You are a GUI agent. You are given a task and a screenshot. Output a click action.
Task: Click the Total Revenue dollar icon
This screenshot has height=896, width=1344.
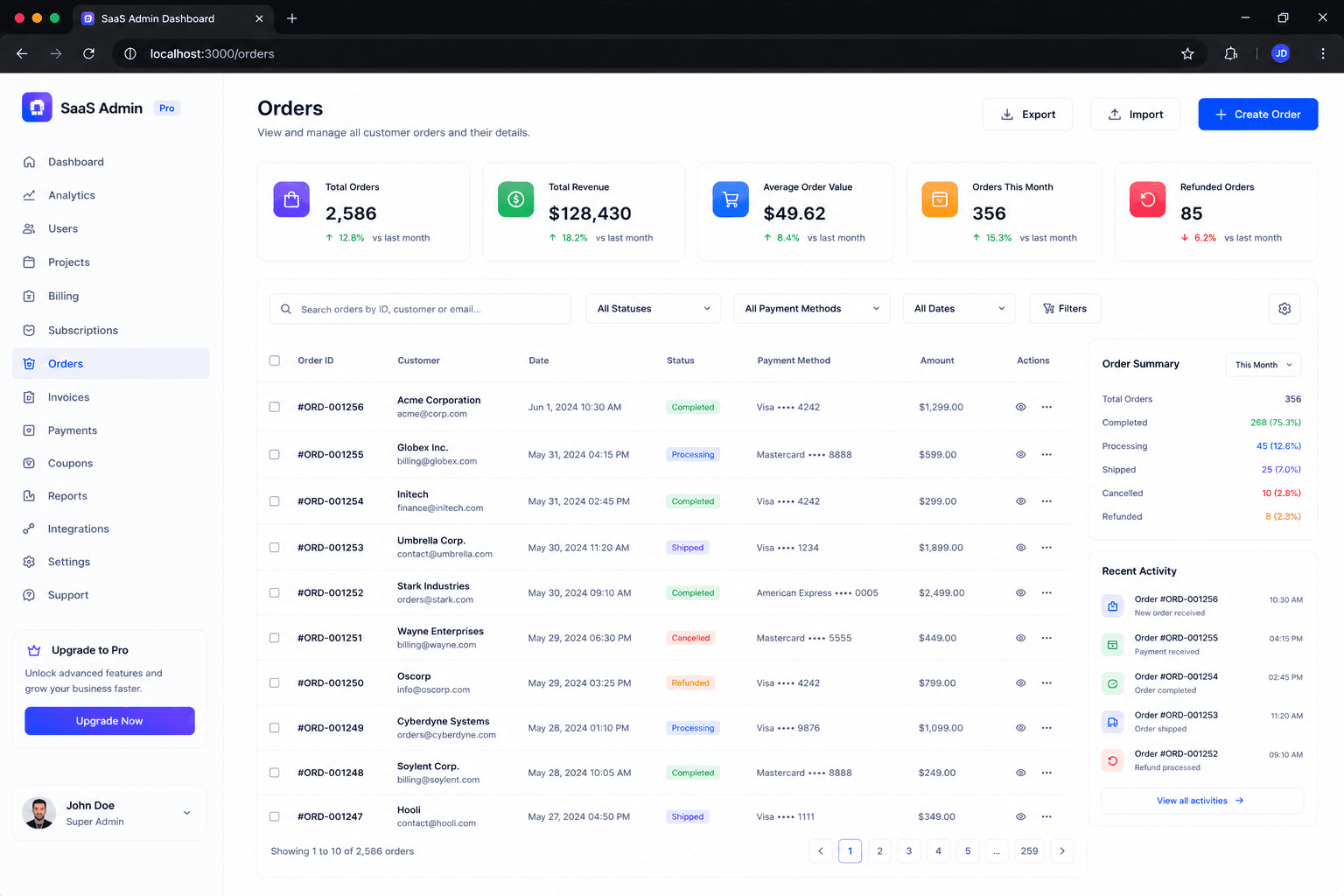[x=515, y=199]
